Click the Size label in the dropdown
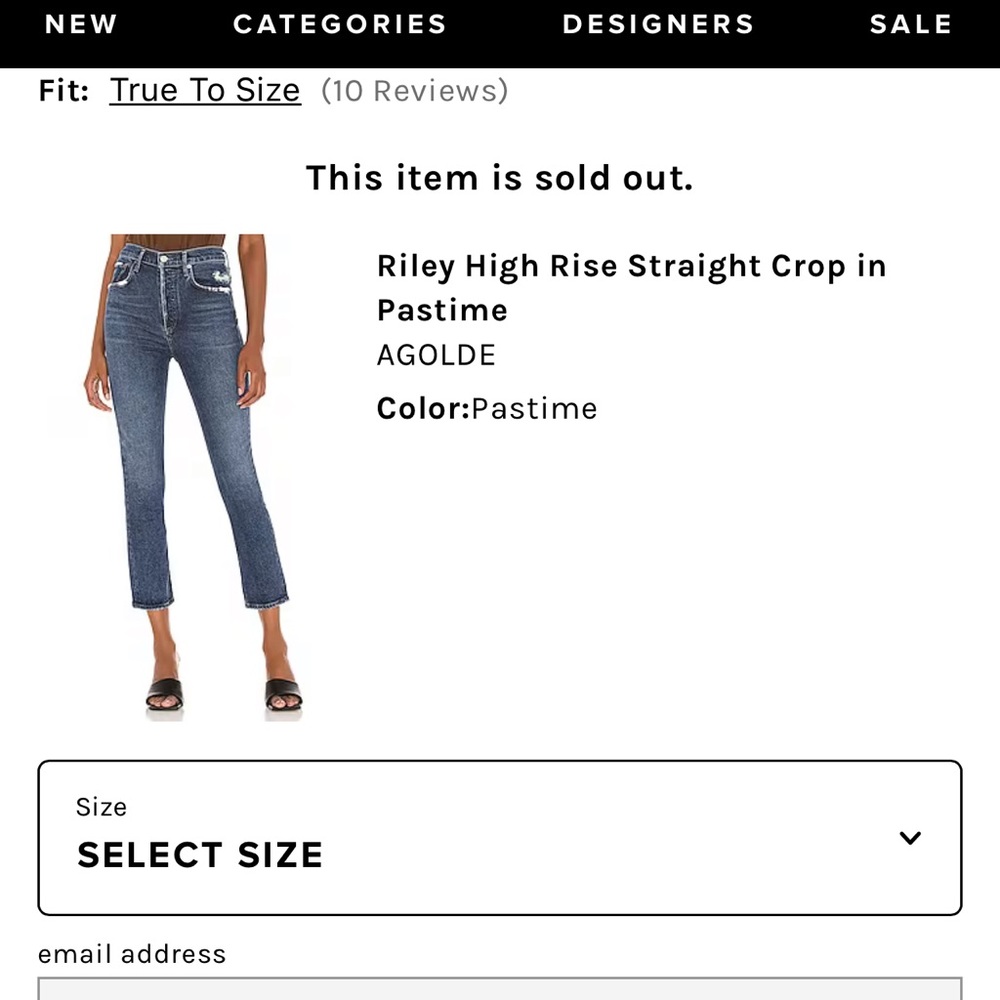The image size is (1000, 1000). pos(101,807)
